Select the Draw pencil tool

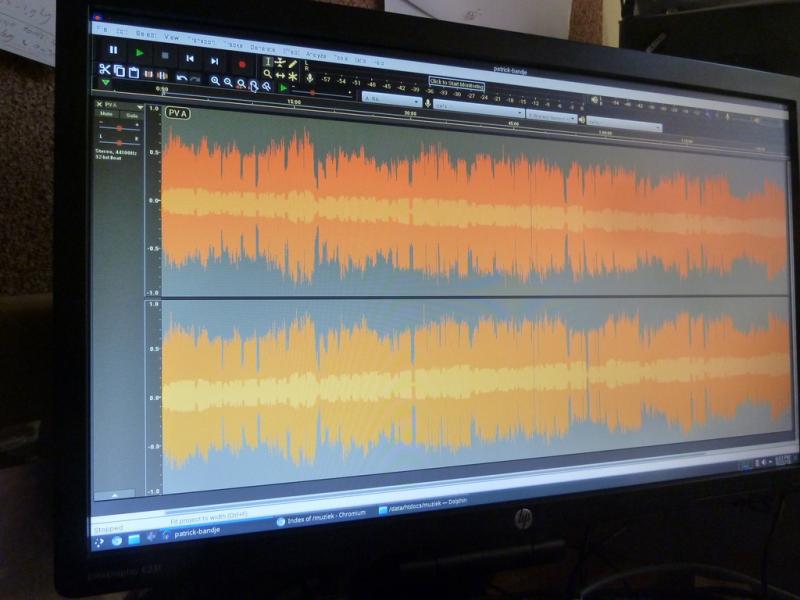click(293, 64)
